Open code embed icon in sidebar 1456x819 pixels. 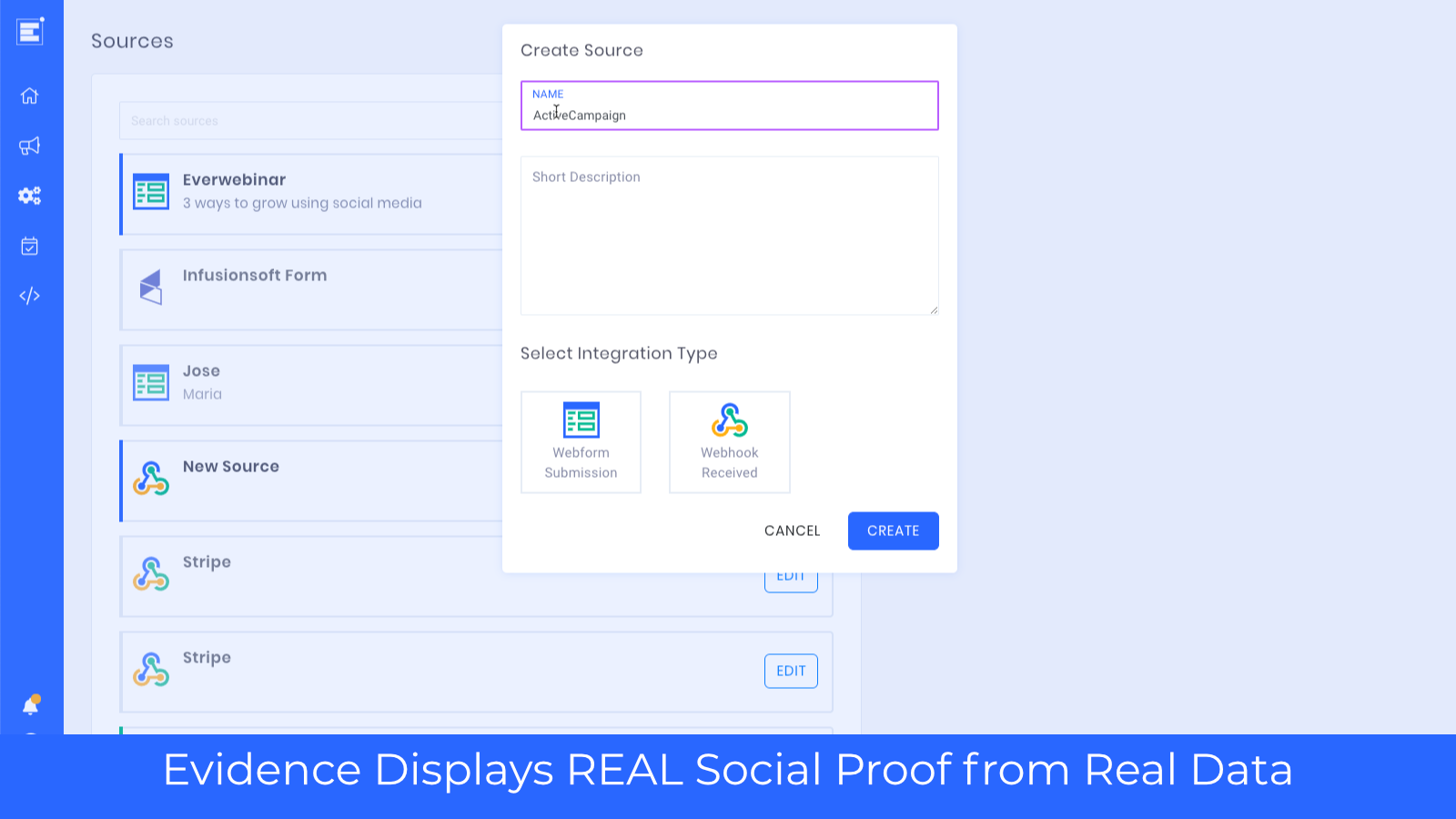point(30,296)
